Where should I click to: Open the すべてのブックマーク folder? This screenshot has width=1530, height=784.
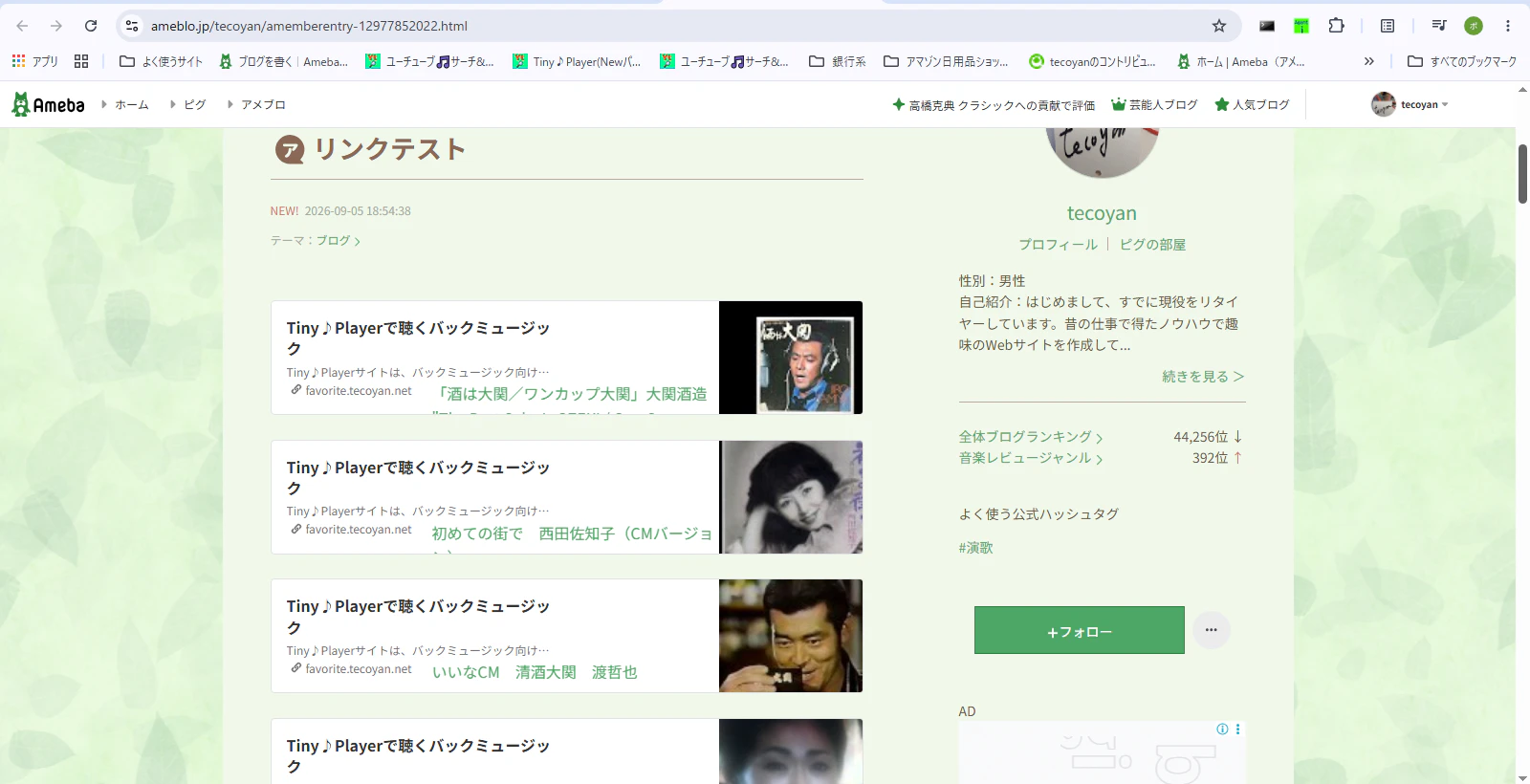coord(1462,61)
